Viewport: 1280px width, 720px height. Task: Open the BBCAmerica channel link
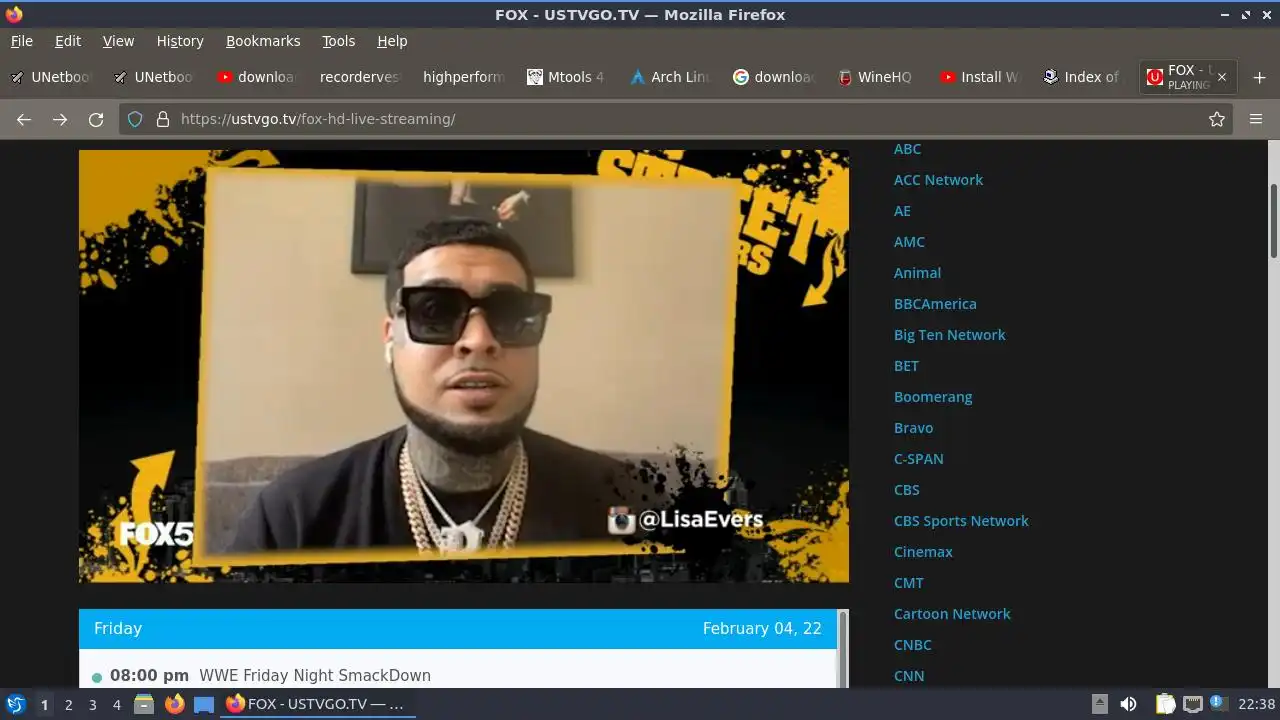click(x=935, y=304)
